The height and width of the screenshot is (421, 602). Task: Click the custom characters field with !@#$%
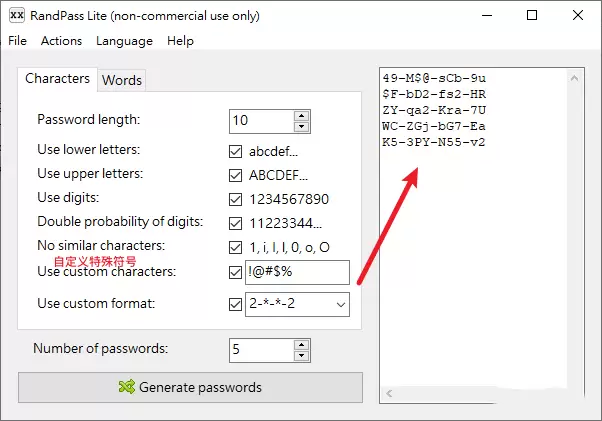pyautogui.click(x=297, y=272)
